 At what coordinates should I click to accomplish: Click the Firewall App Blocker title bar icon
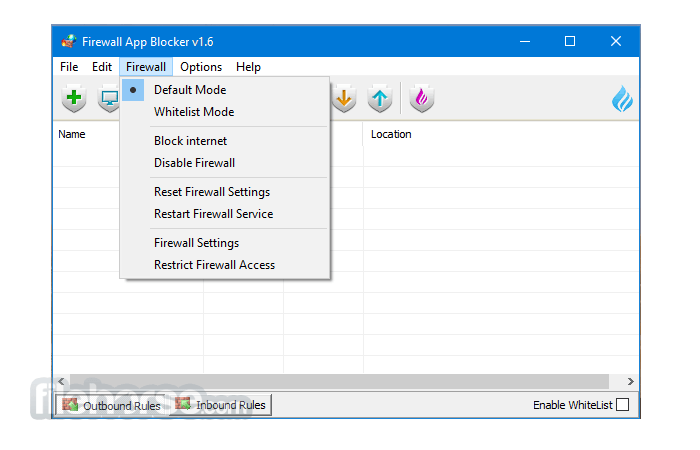(69, 42)
